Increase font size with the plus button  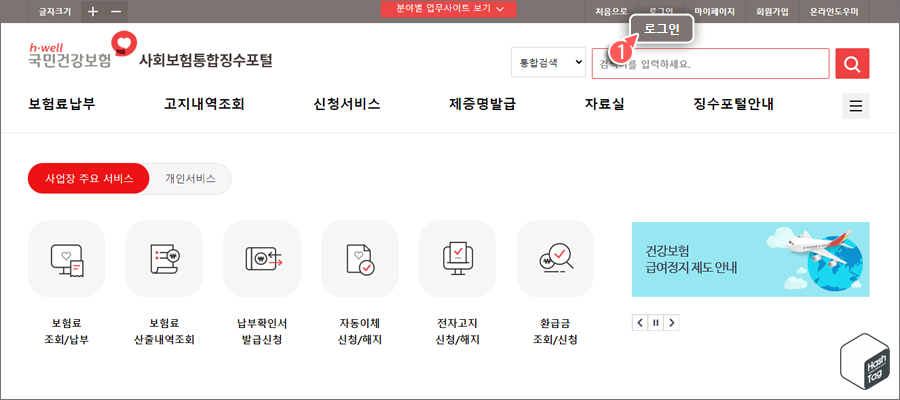click(x=93, y=11)
